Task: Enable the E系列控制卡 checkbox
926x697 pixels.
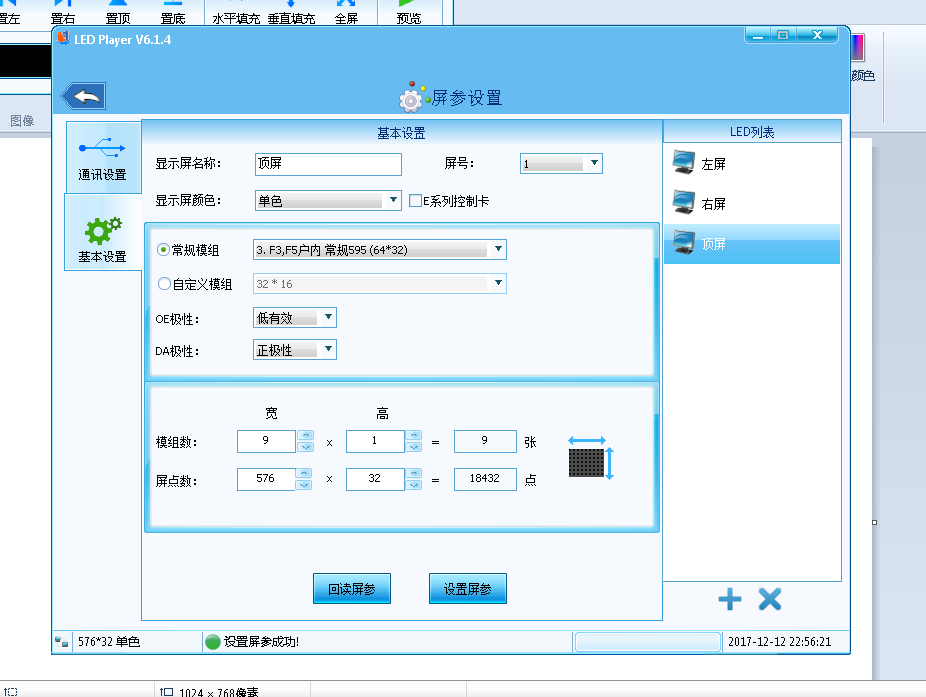Action: click(416, 201)
